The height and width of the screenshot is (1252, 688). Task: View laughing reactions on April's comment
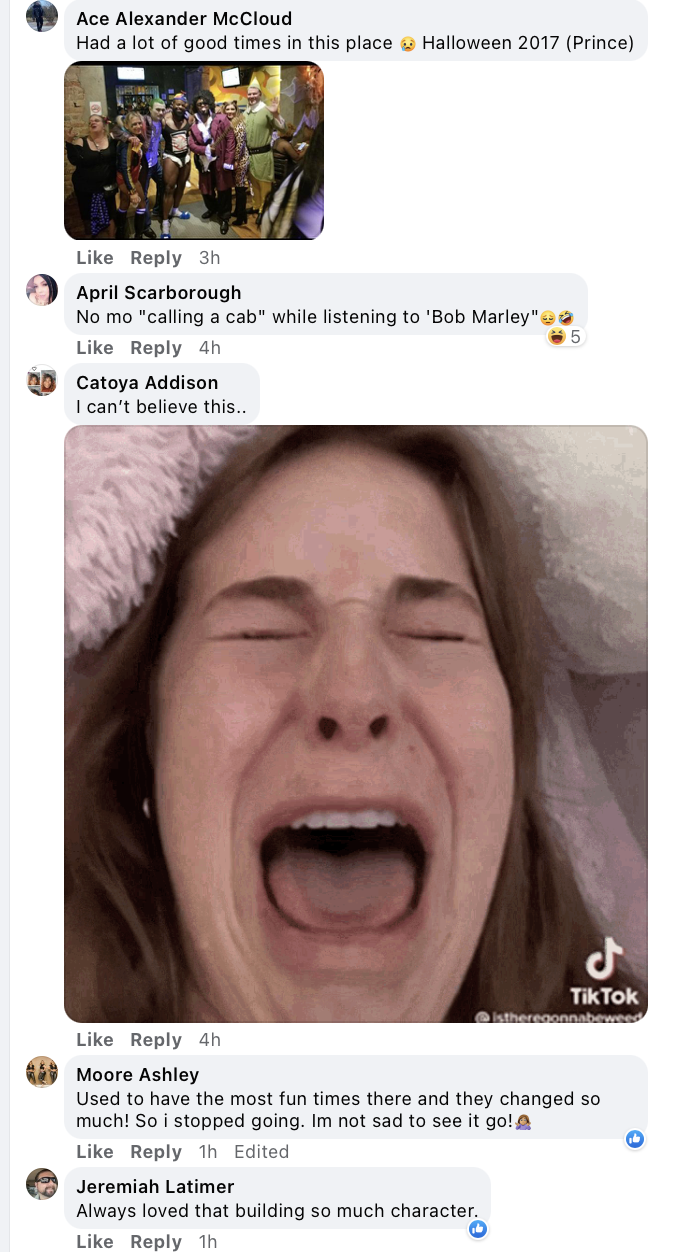565,337
